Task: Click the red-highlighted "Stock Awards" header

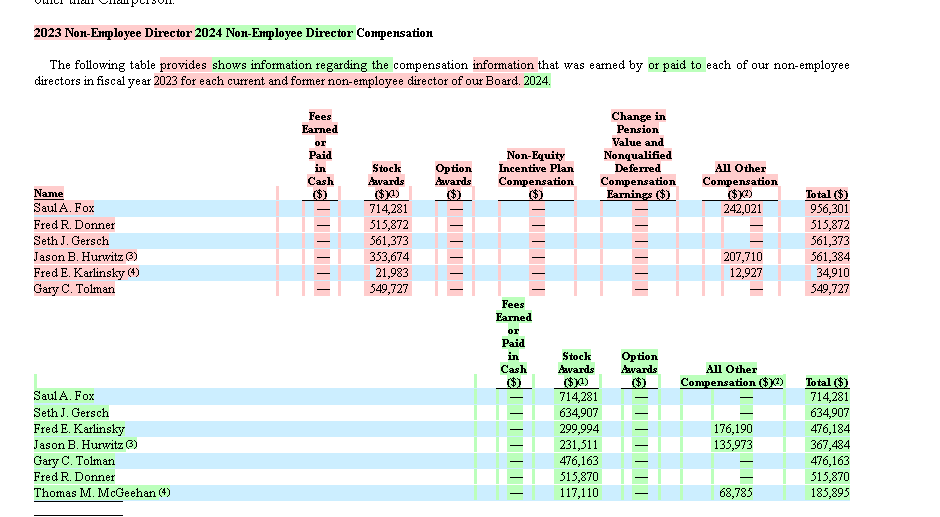Action: point(386,181)
